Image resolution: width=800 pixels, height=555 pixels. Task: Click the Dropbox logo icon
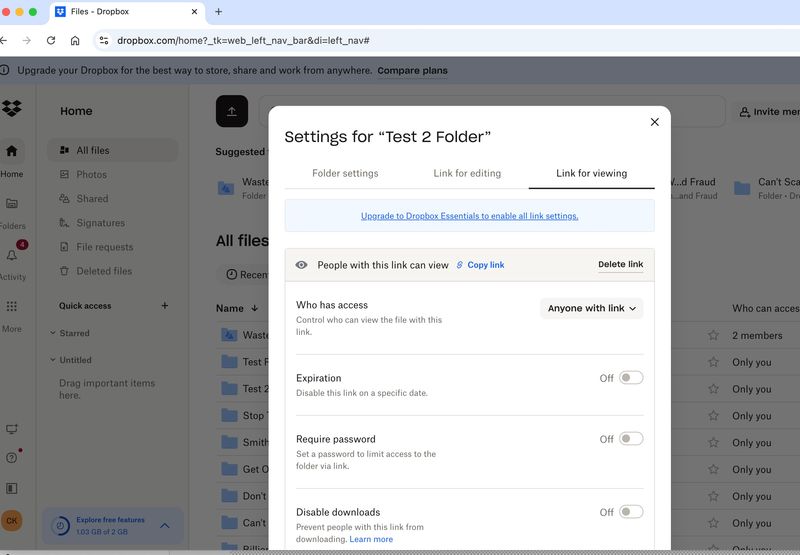12,108
